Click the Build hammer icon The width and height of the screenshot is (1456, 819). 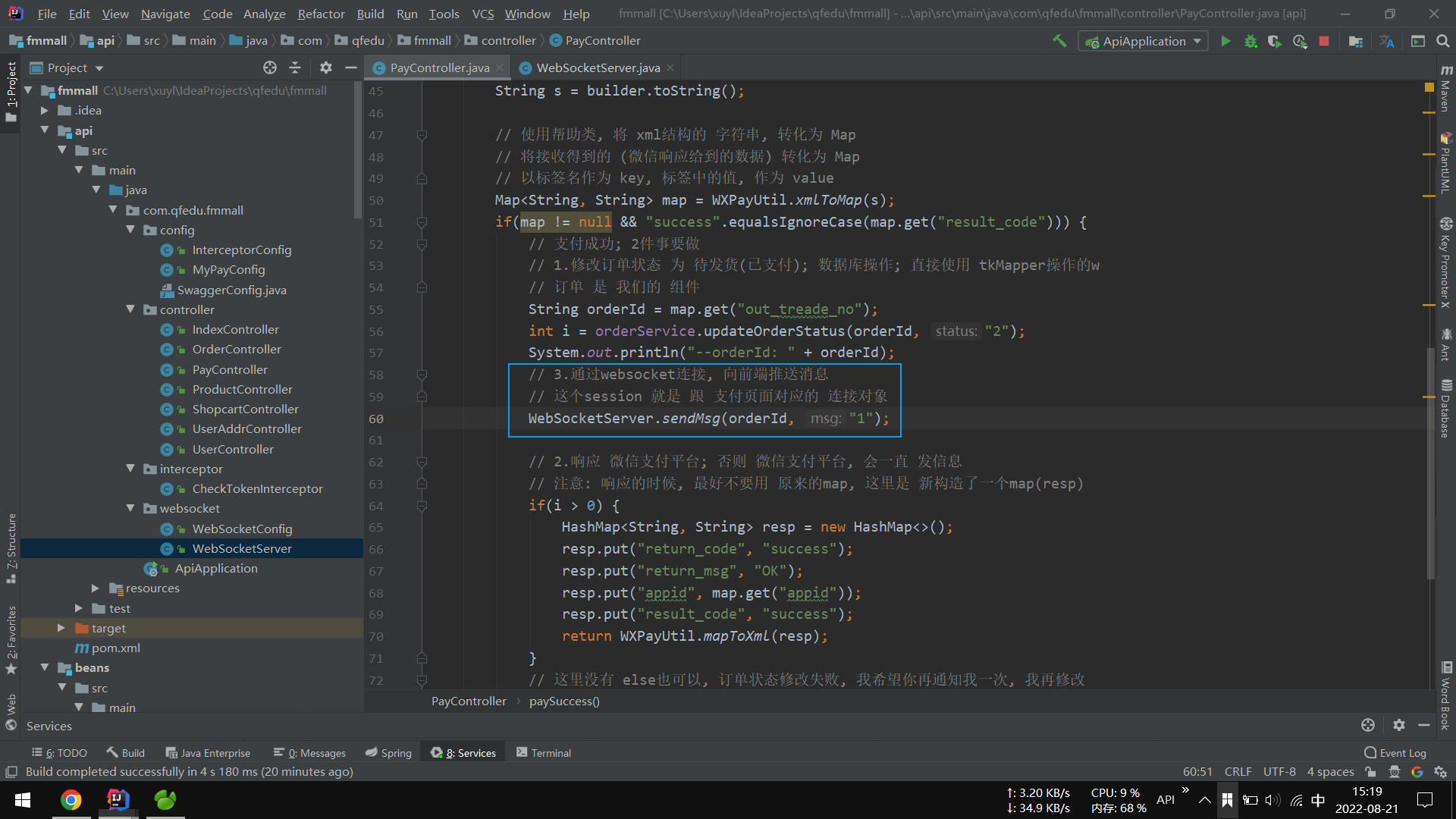point(1059,41)
